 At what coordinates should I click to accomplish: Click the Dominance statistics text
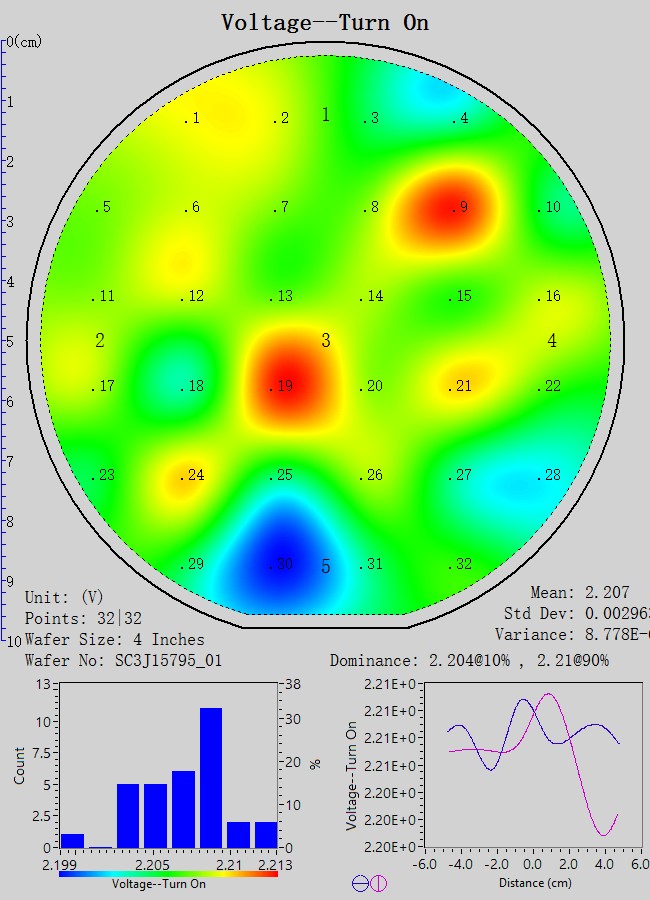[x=469, y=661]
